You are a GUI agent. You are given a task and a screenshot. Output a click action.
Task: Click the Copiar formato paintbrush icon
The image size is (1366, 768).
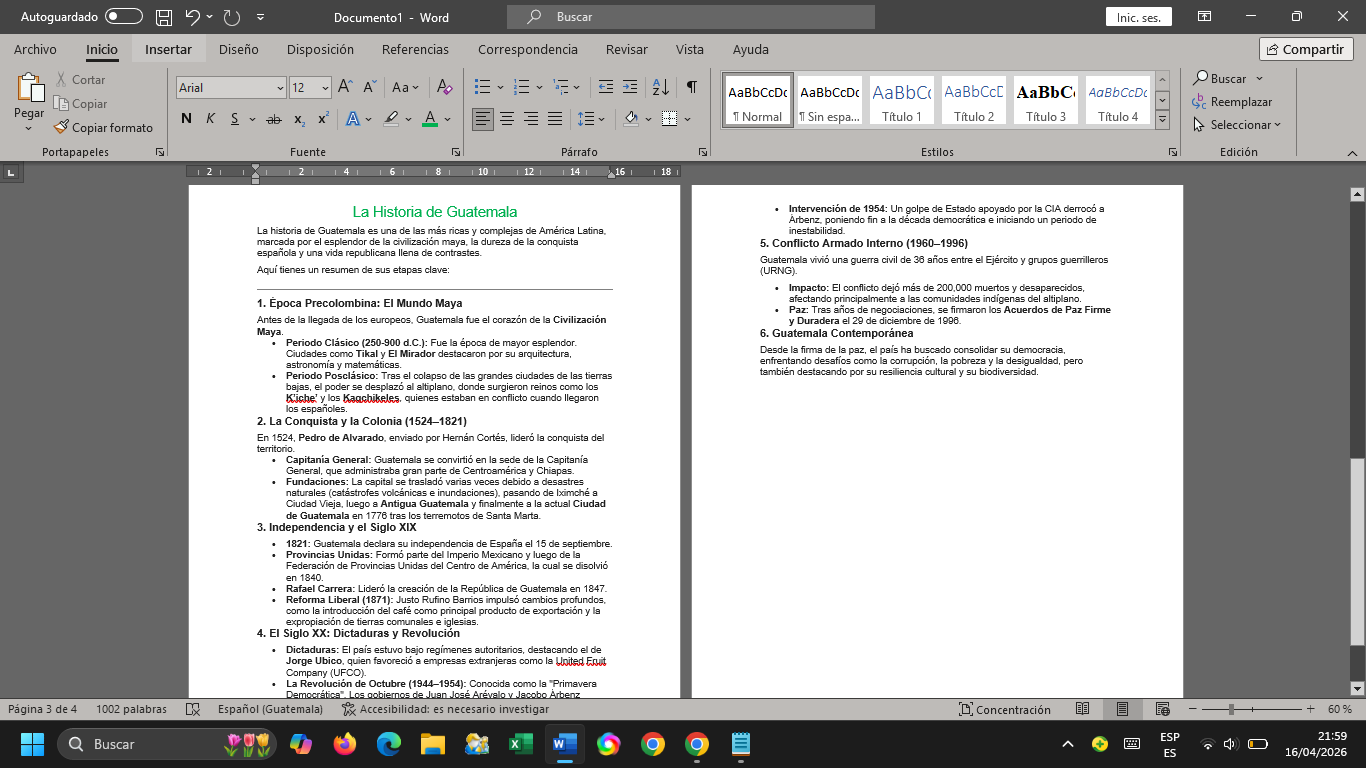click(x=62, y=128)
